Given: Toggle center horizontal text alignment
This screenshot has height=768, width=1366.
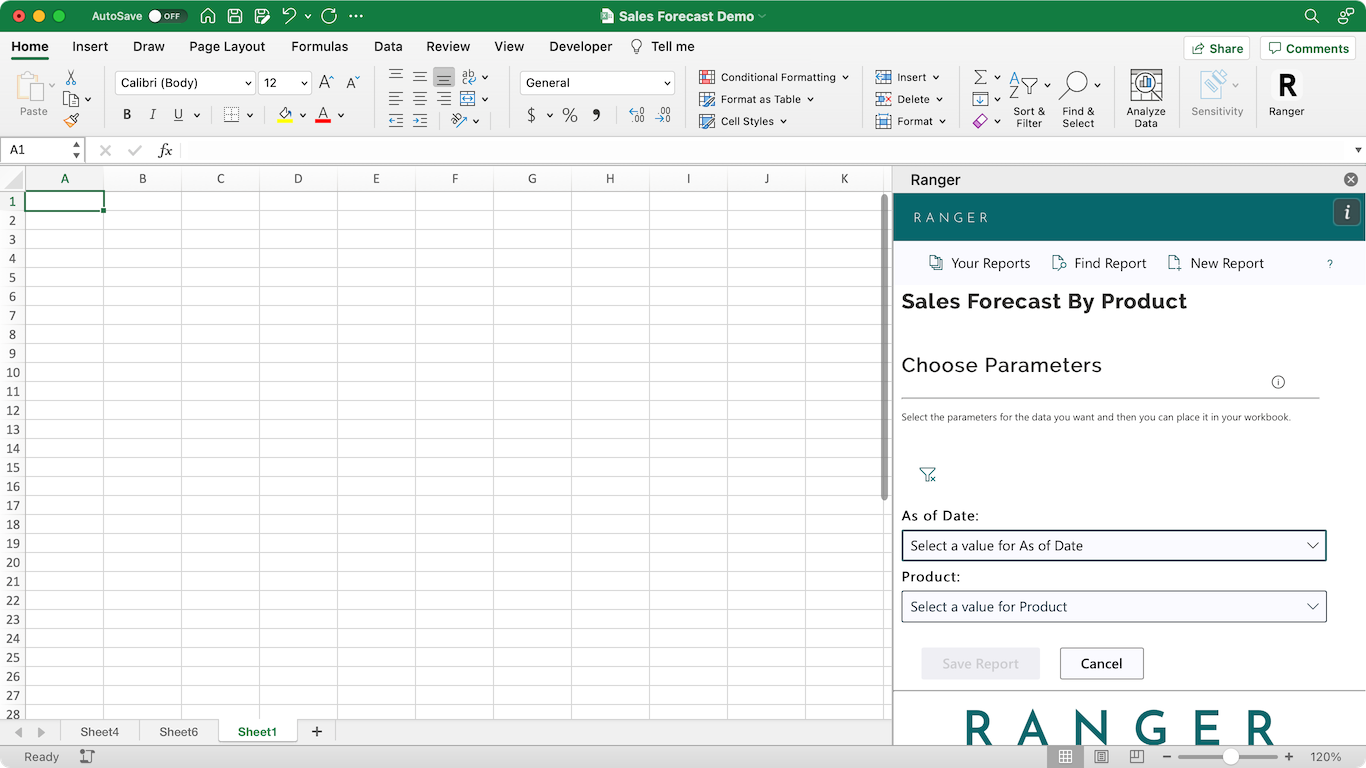Looking at the screenshot, I should click(420, 99).
